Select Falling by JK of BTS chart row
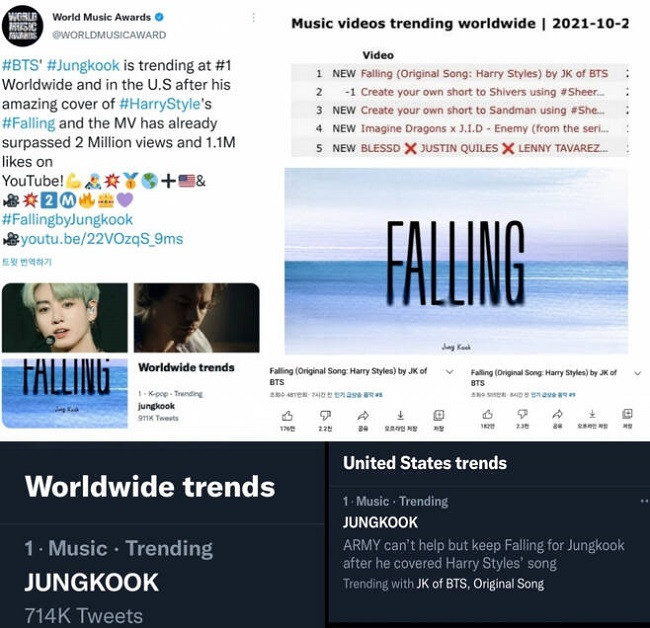 pos(460,73)
